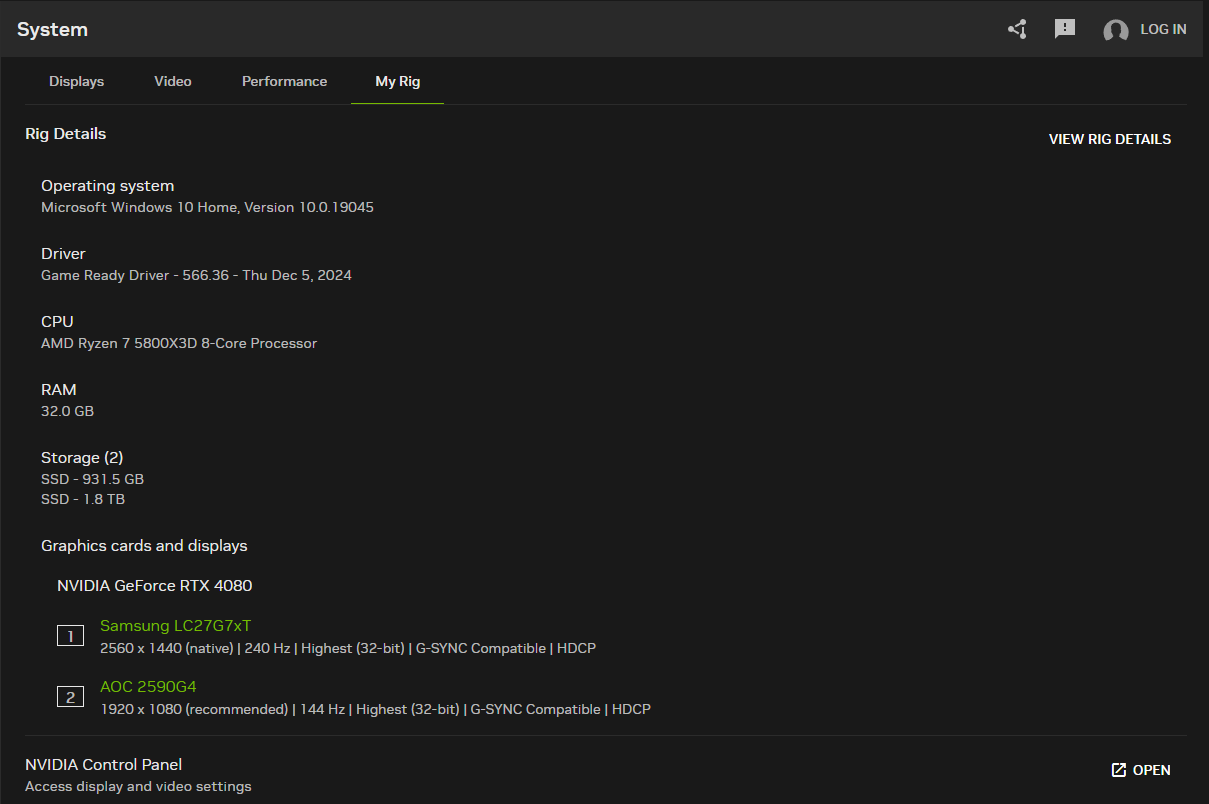
Task: Switch to the Displays tab
Action: click(x=77, y=81)
